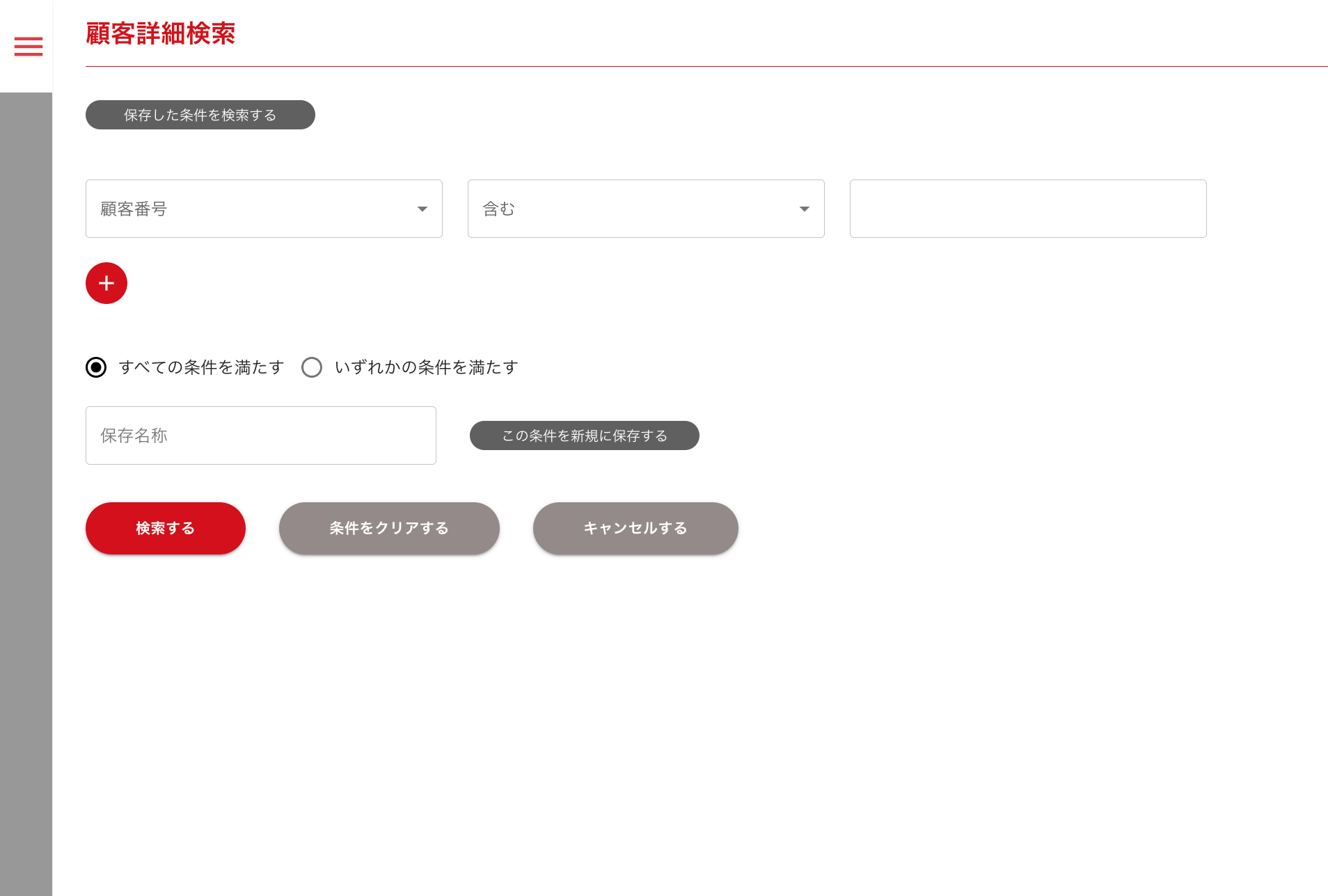Image resolution: width=1328 pixels, height=896 pixels.
Task: Click the divider line under the page title
Action: (x=696, y=67)
